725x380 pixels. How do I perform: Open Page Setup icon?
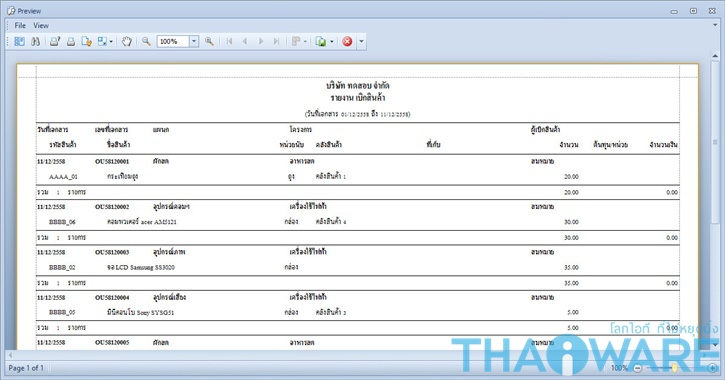(x=86, y=42)
